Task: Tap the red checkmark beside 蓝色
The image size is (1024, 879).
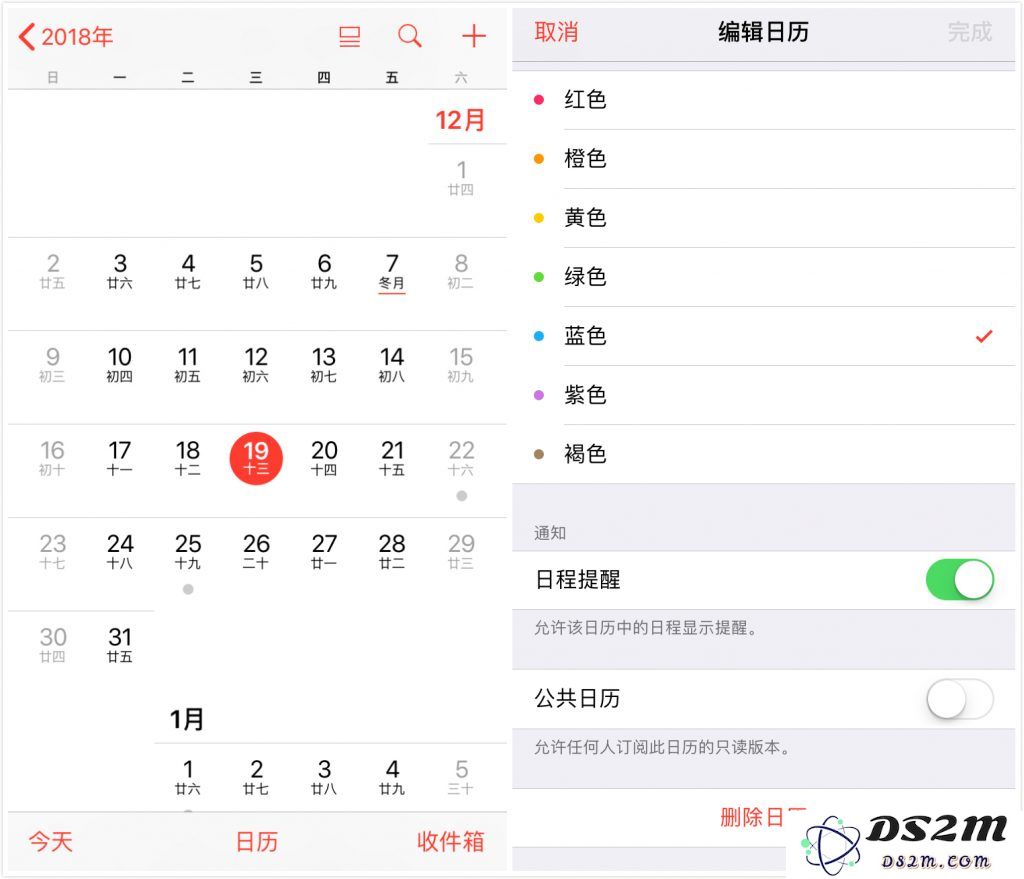Action: tap(984, 336)
